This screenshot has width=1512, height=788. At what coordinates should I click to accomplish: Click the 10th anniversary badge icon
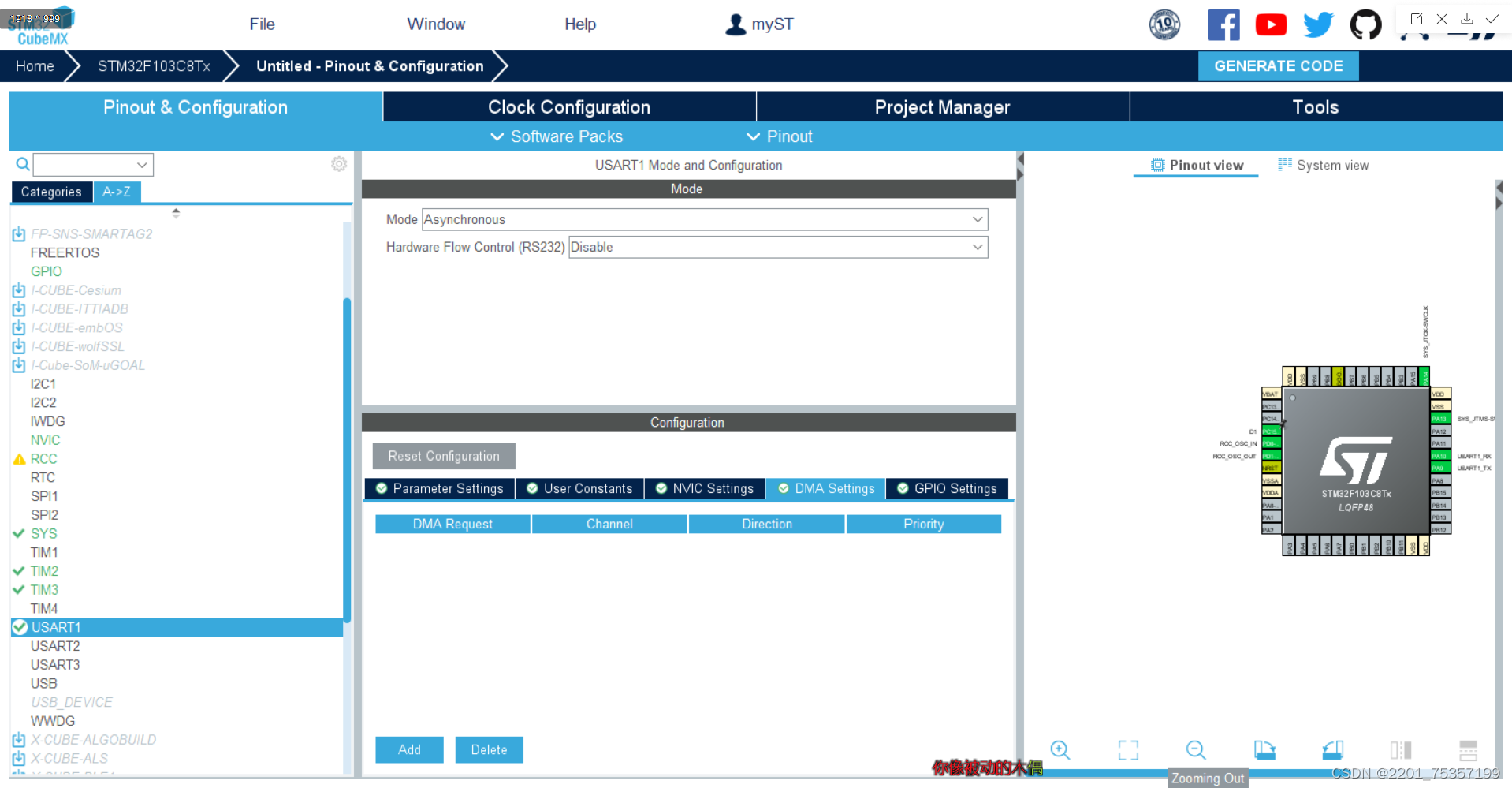click(x=1164, y=24)
